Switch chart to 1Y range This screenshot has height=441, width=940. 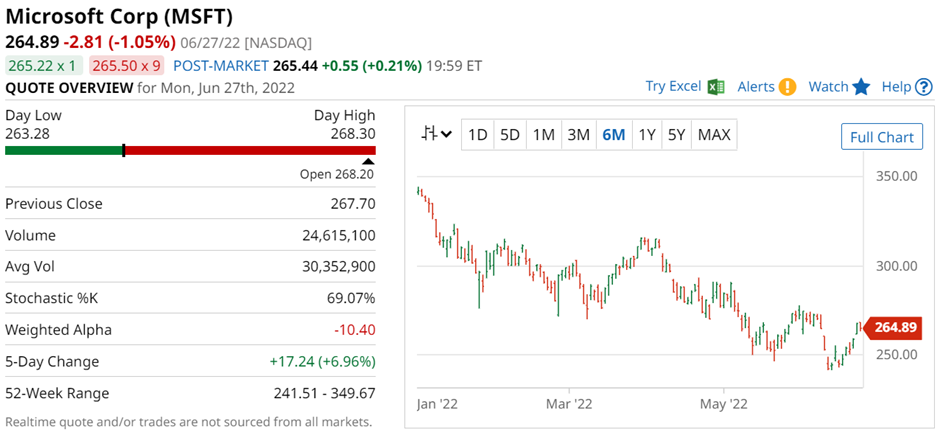(x=646, y=134)
